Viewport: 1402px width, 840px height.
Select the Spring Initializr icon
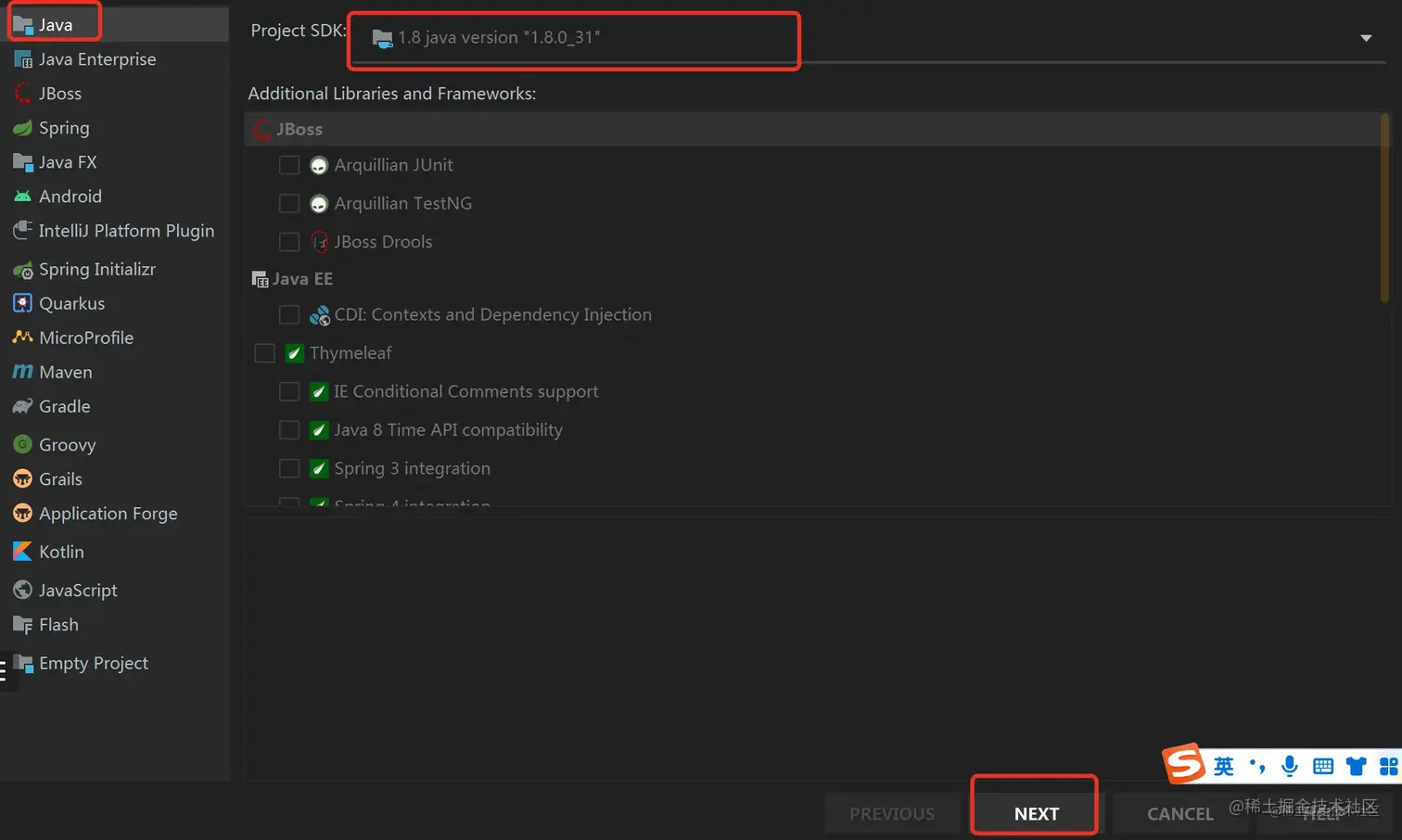click(22, 270)
